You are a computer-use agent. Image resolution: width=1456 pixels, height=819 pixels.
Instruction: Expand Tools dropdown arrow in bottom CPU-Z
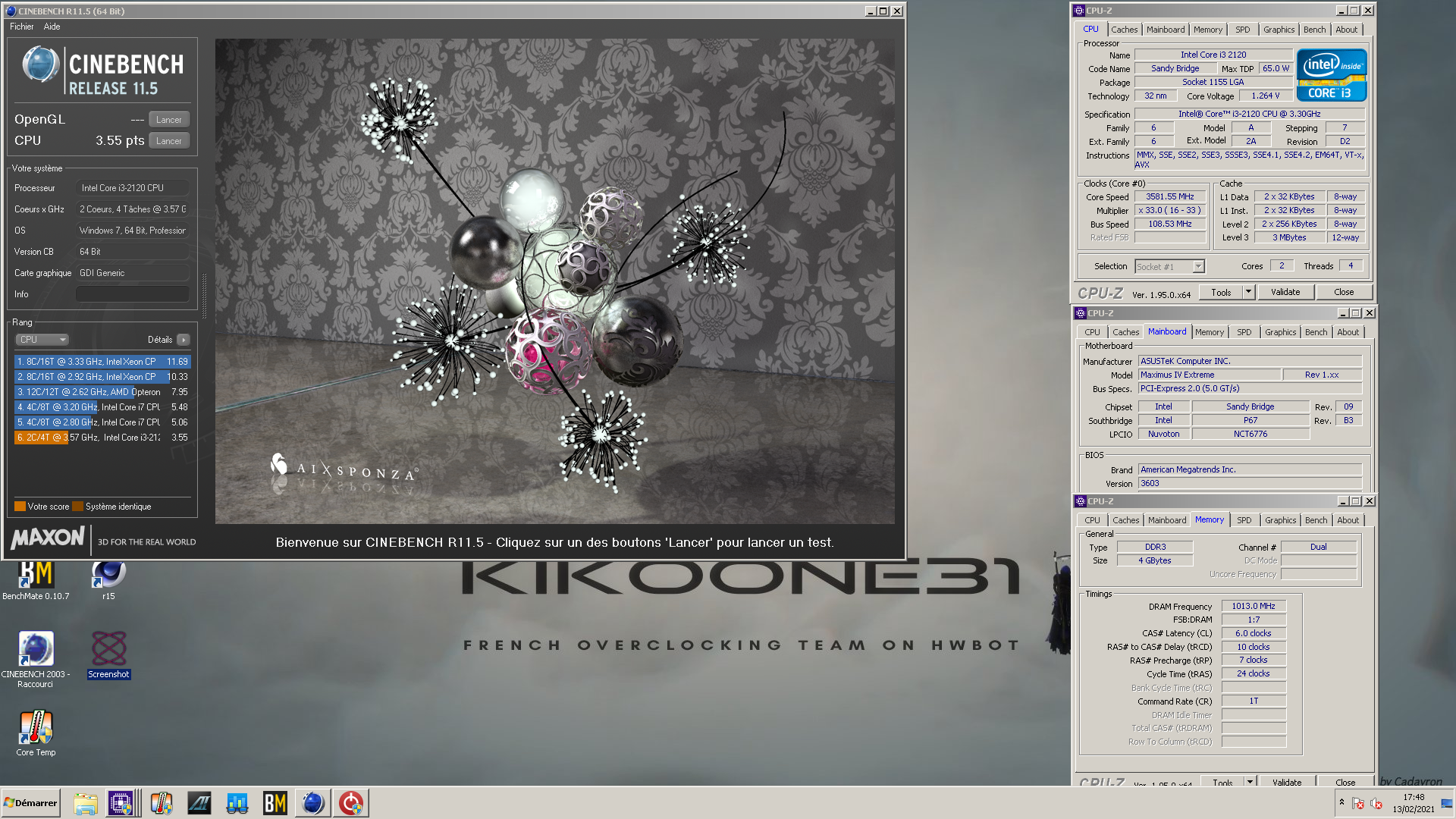(x=1250, y=782)
